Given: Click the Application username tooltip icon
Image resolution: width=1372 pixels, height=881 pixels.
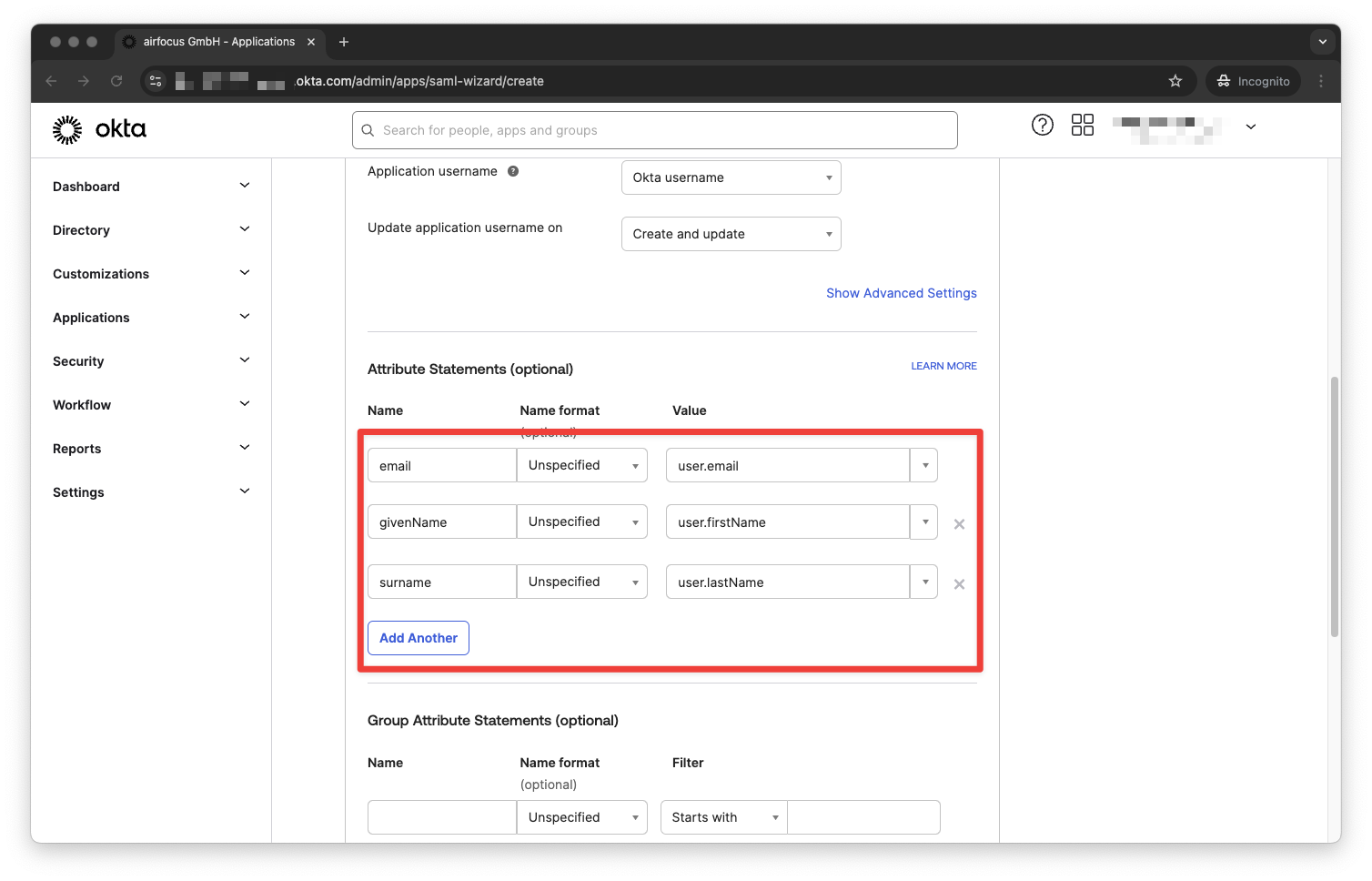Looking at the screenshot, I should [513, 170].
